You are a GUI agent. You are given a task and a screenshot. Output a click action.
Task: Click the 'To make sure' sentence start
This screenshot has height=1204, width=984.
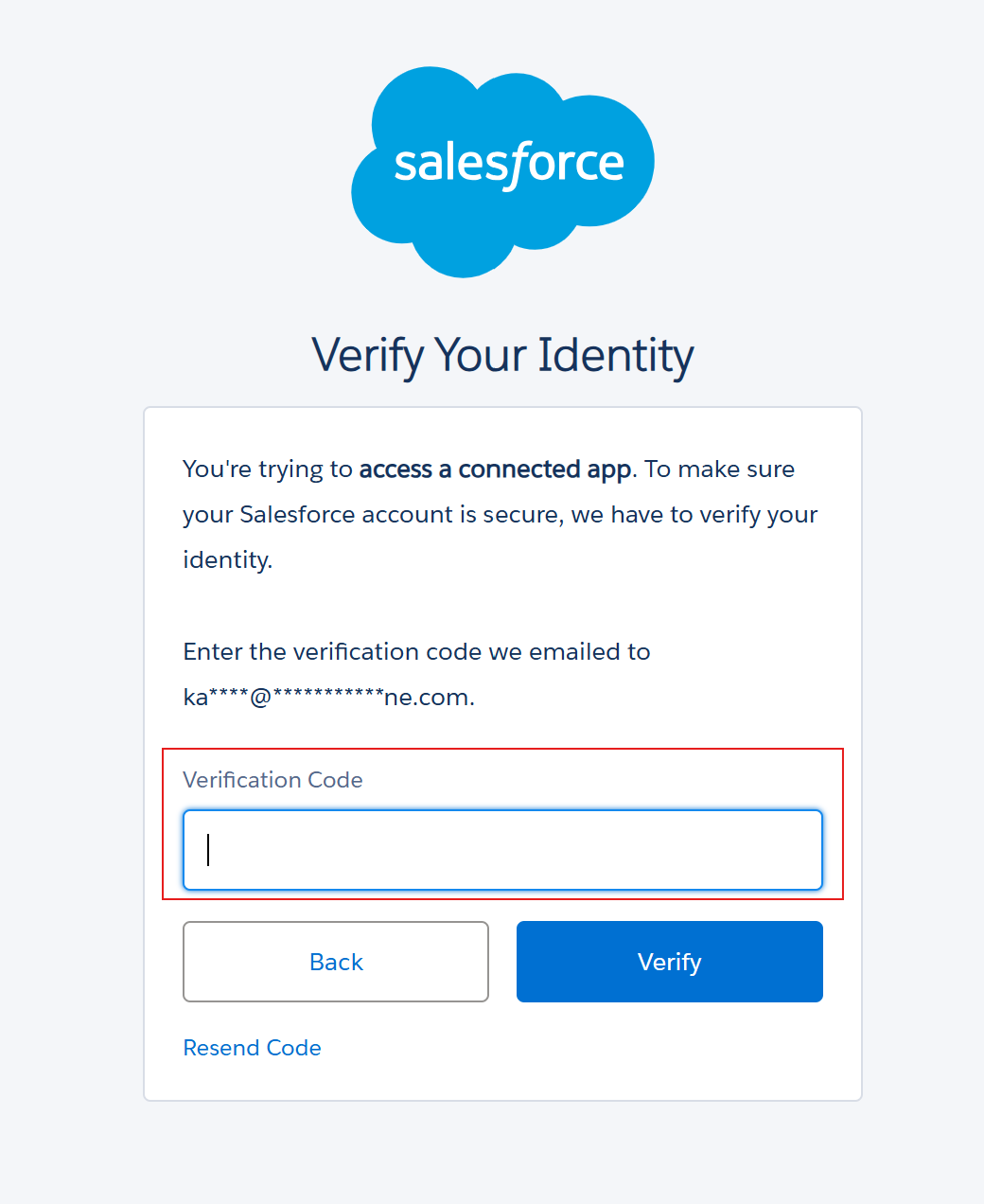(x=720, y=469)
